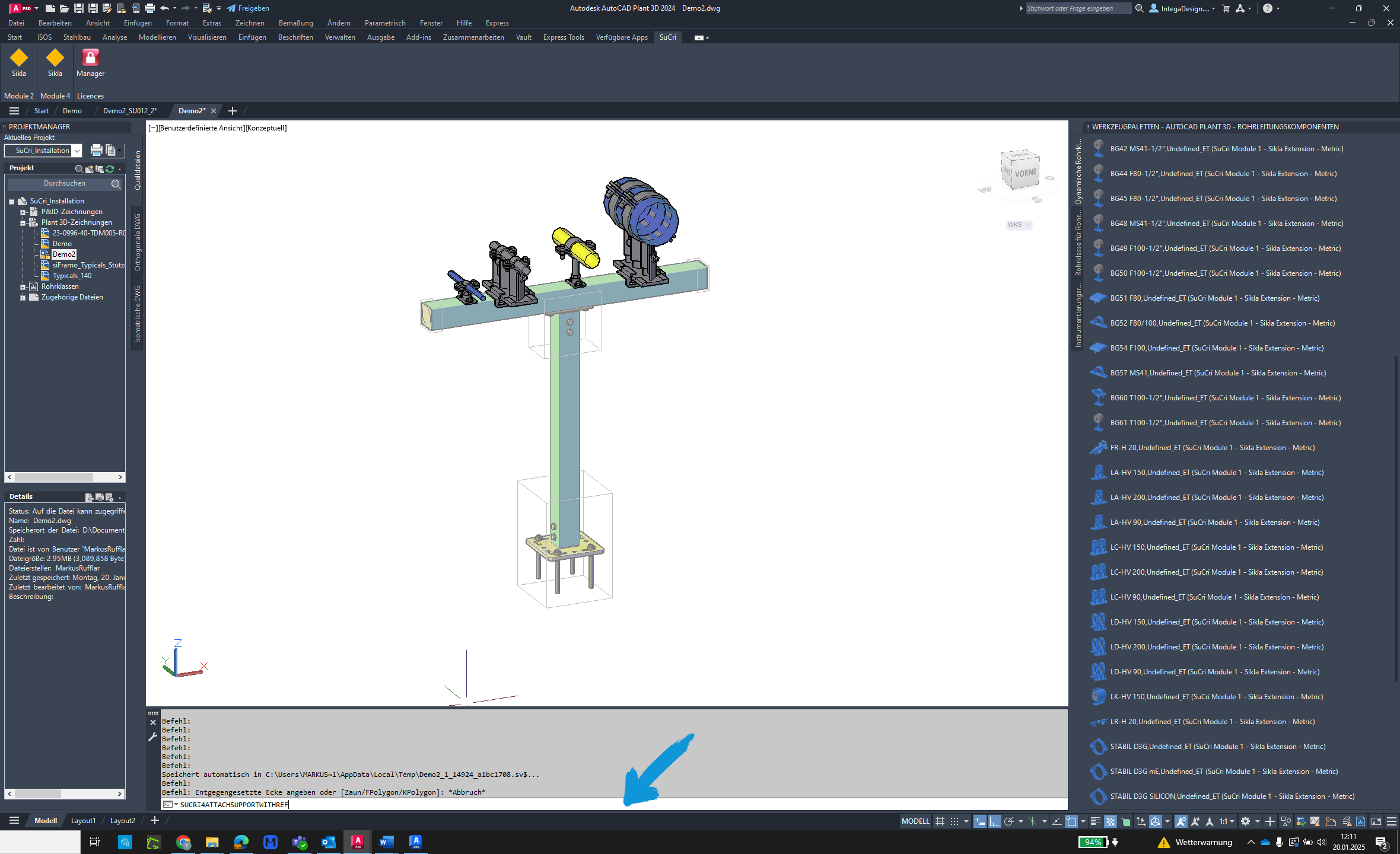Click the BG42 MS41-1/2 component icon
Viewport: 1400px width, 854px height.
1097,148
